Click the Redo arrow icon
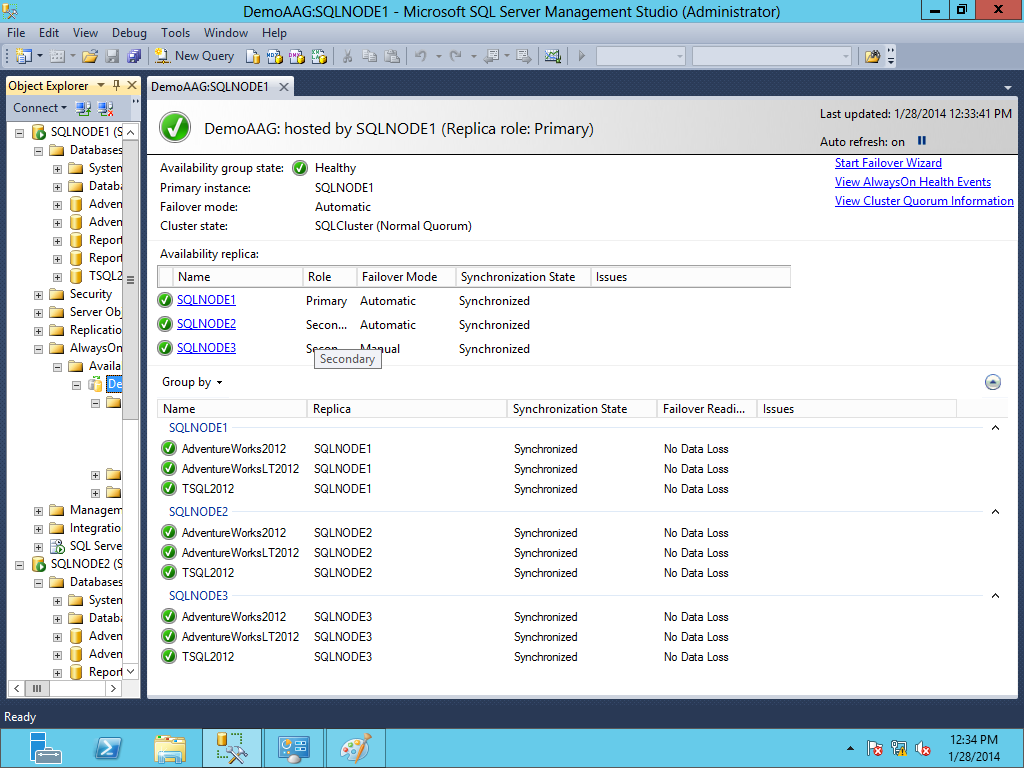The width and height of the screenshot is (1024, 768). point(456,56)
